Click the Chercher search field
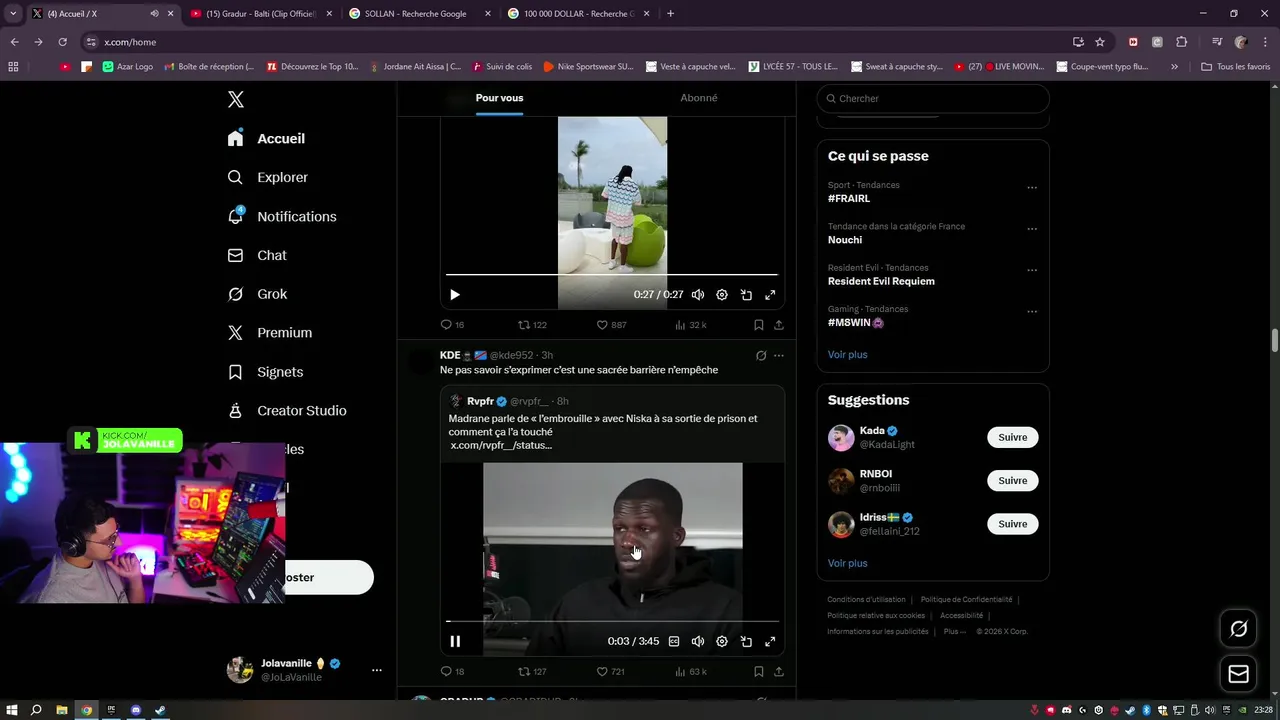Viewport: 1280px width, 720px height. [x=933, y=98]
